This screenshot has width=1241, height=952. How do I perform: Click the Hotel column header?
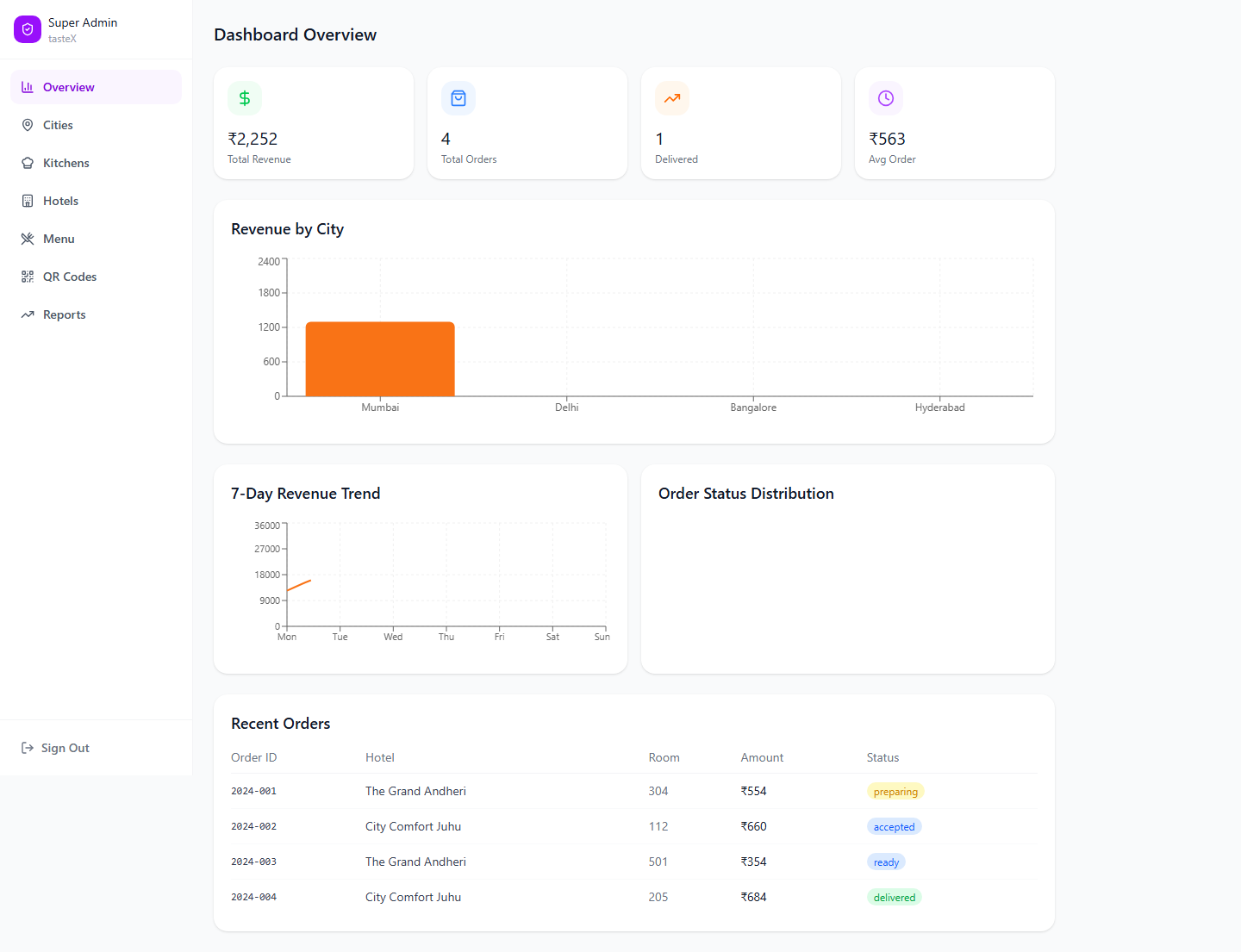(380, 758)
